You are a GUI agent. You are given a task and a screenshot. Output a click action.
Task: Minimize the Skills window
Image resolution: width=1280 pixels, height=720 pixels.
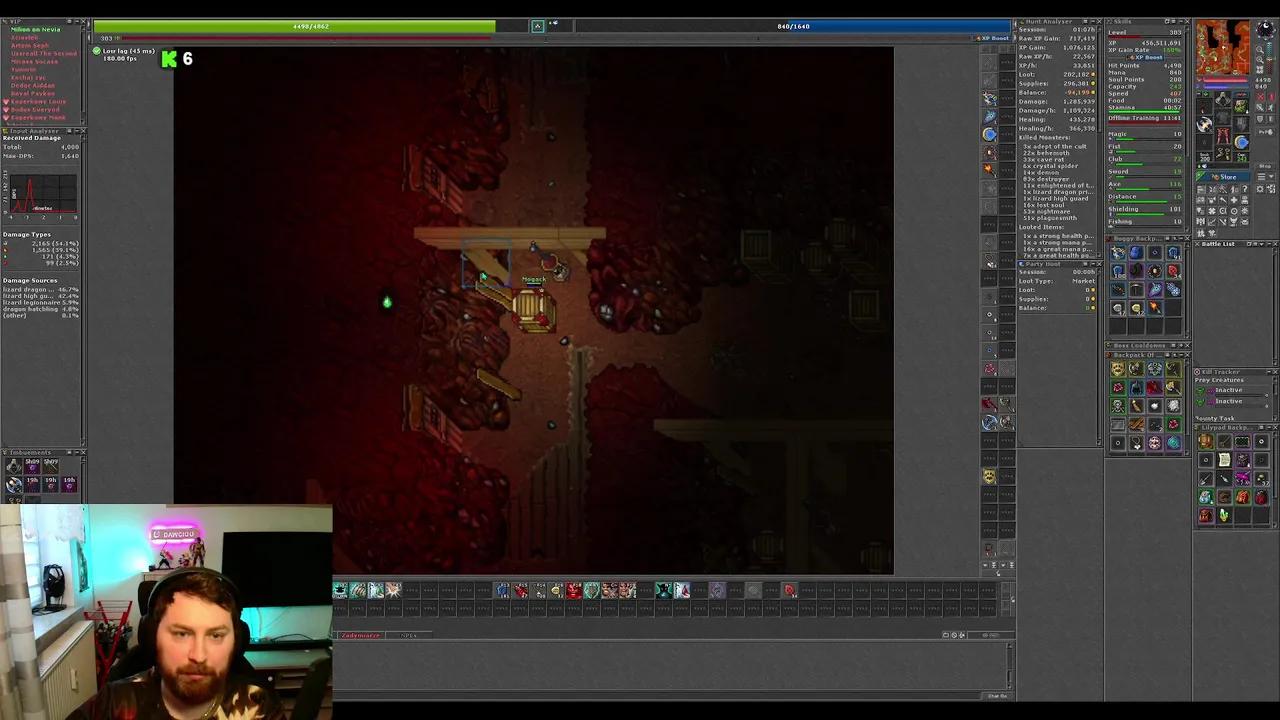pos(1181,22)
